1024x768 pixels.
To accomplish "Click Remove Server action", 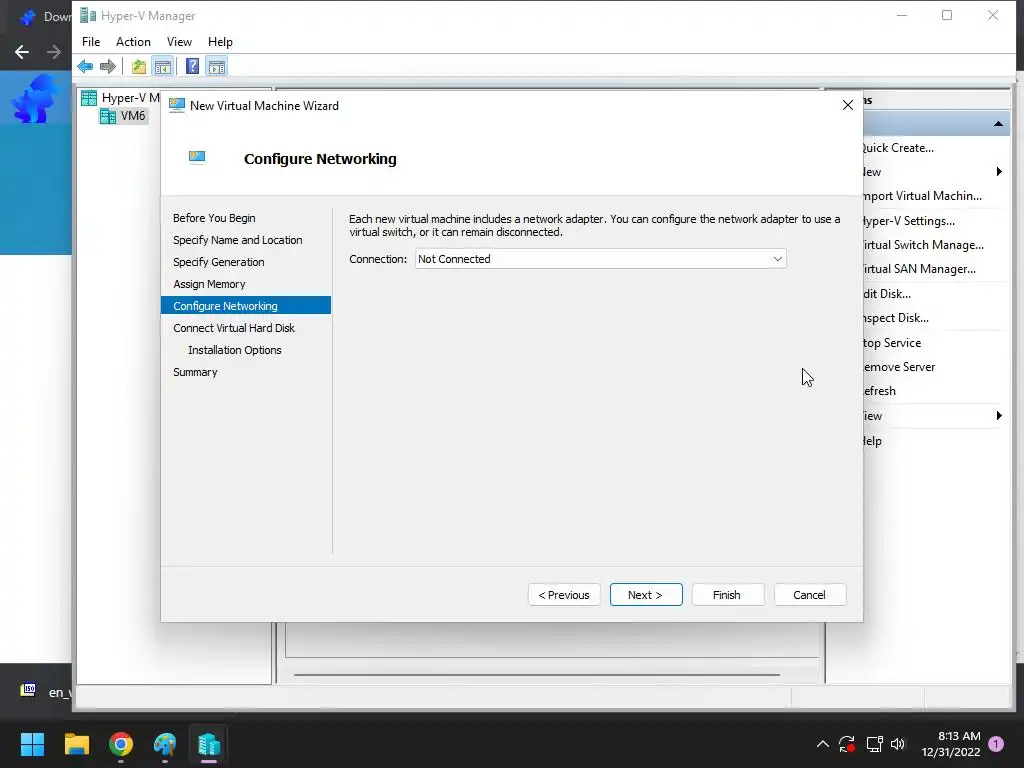I will (899, 367).
